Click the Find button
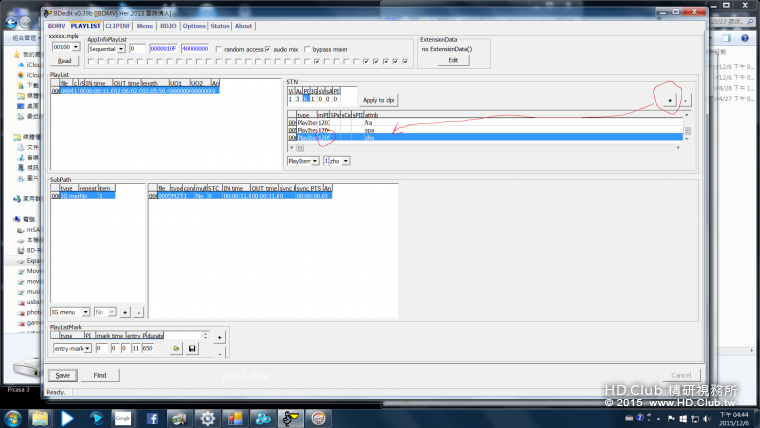The width and height of the screenshot is (760, 428). click(x=100, y=376)
